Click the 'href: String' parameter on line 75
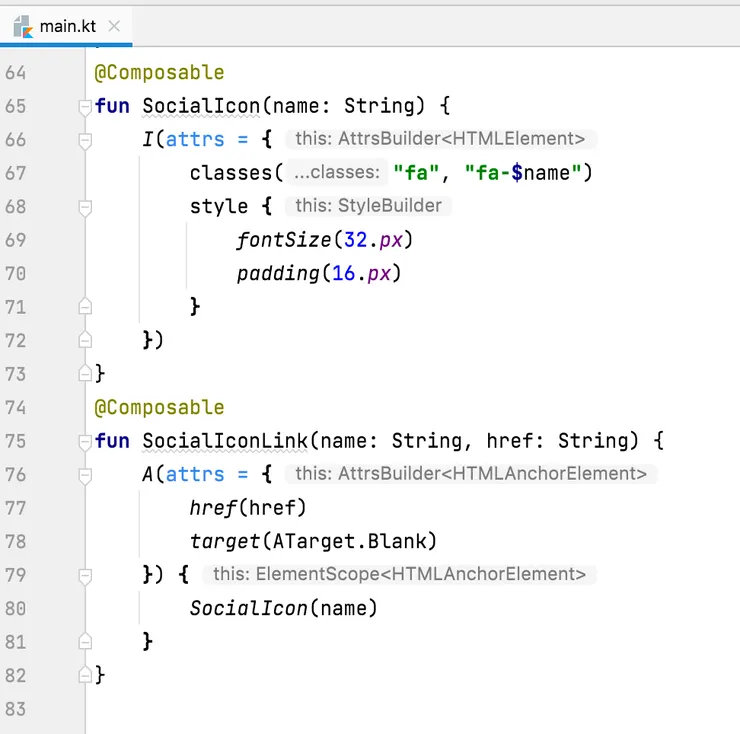This screenshot has width=740, height=734. [x=557, y=441]
